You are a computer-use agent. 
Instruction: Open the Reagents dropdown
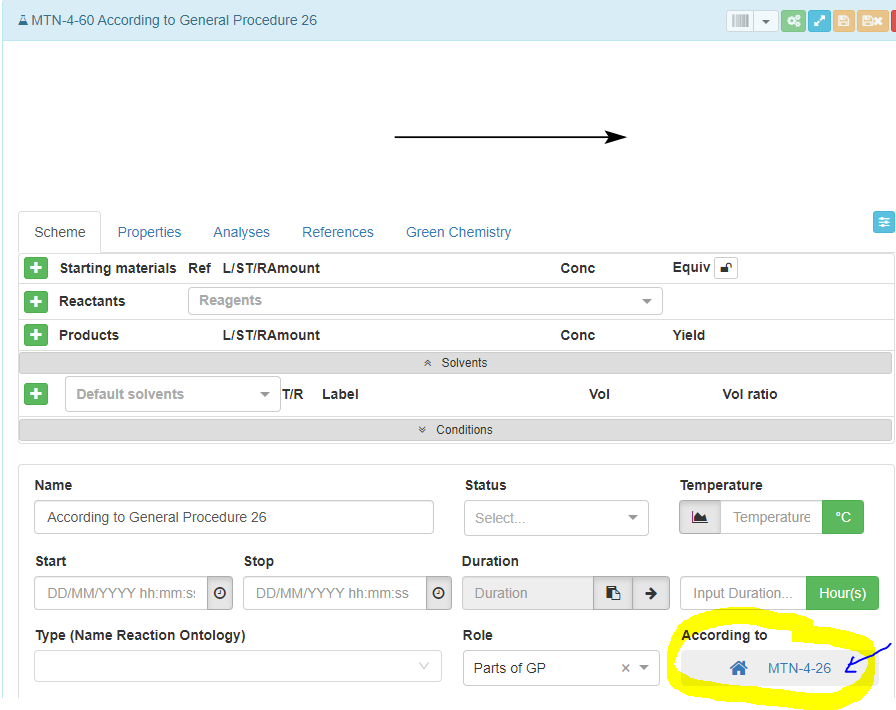click(425, 301)
